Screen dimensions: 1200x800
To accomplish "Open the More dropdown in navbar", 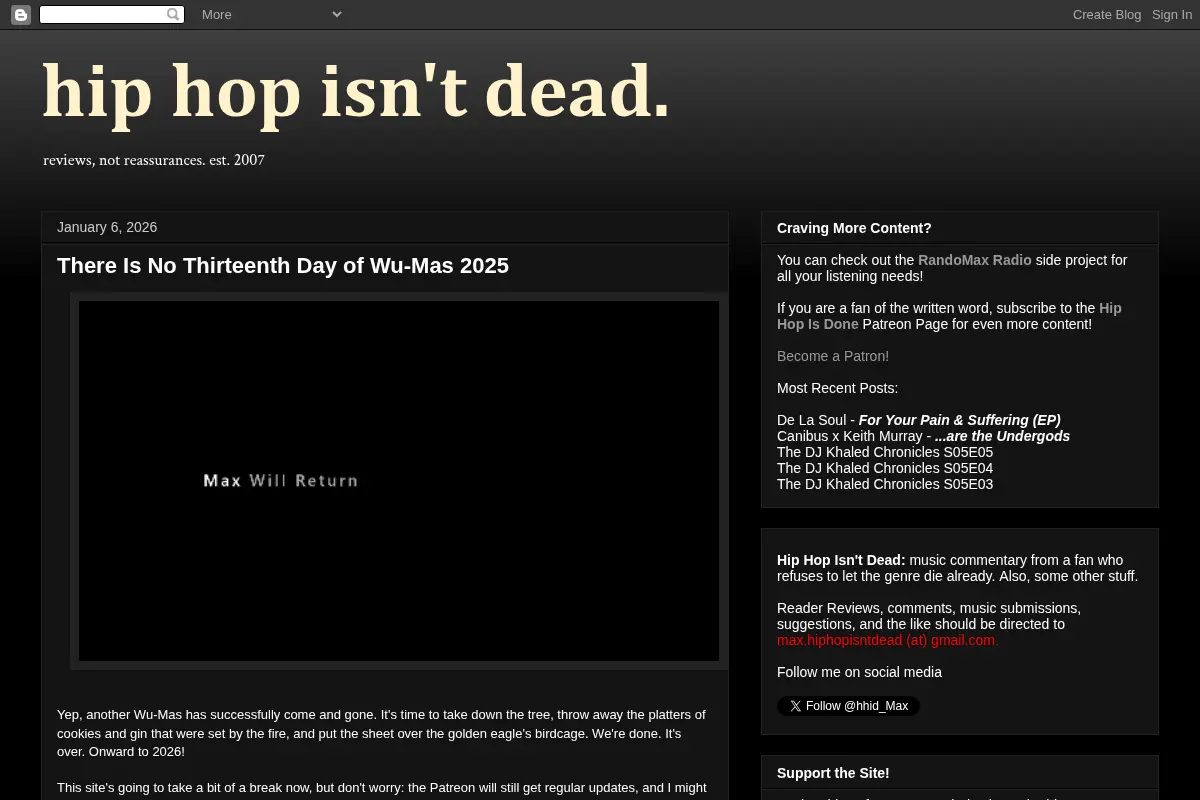I will [271, 14].
